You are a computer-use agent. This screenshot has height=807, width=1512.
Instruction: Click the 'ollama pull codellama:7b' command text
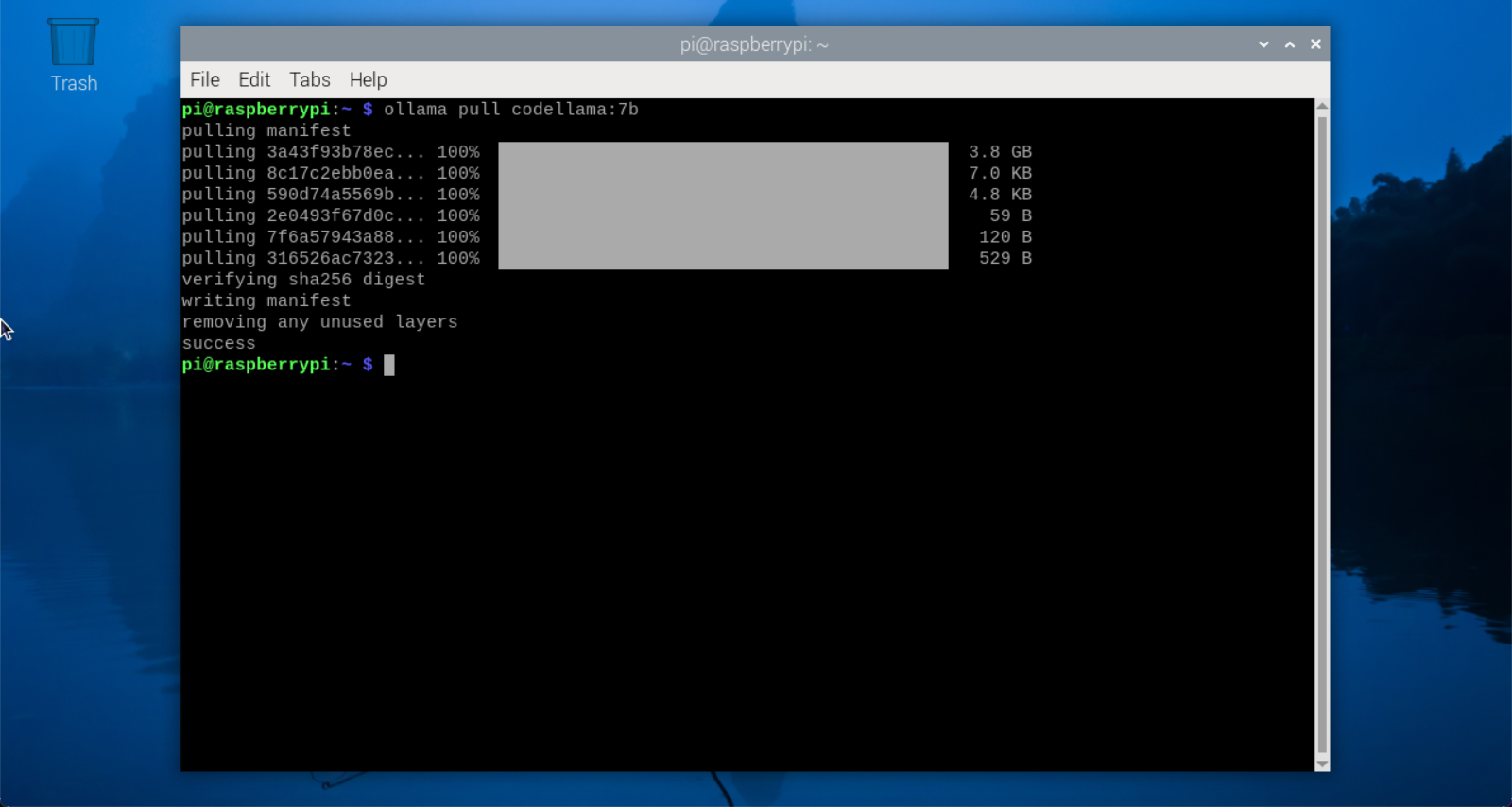pyautogui.click(x=510, y=110)
